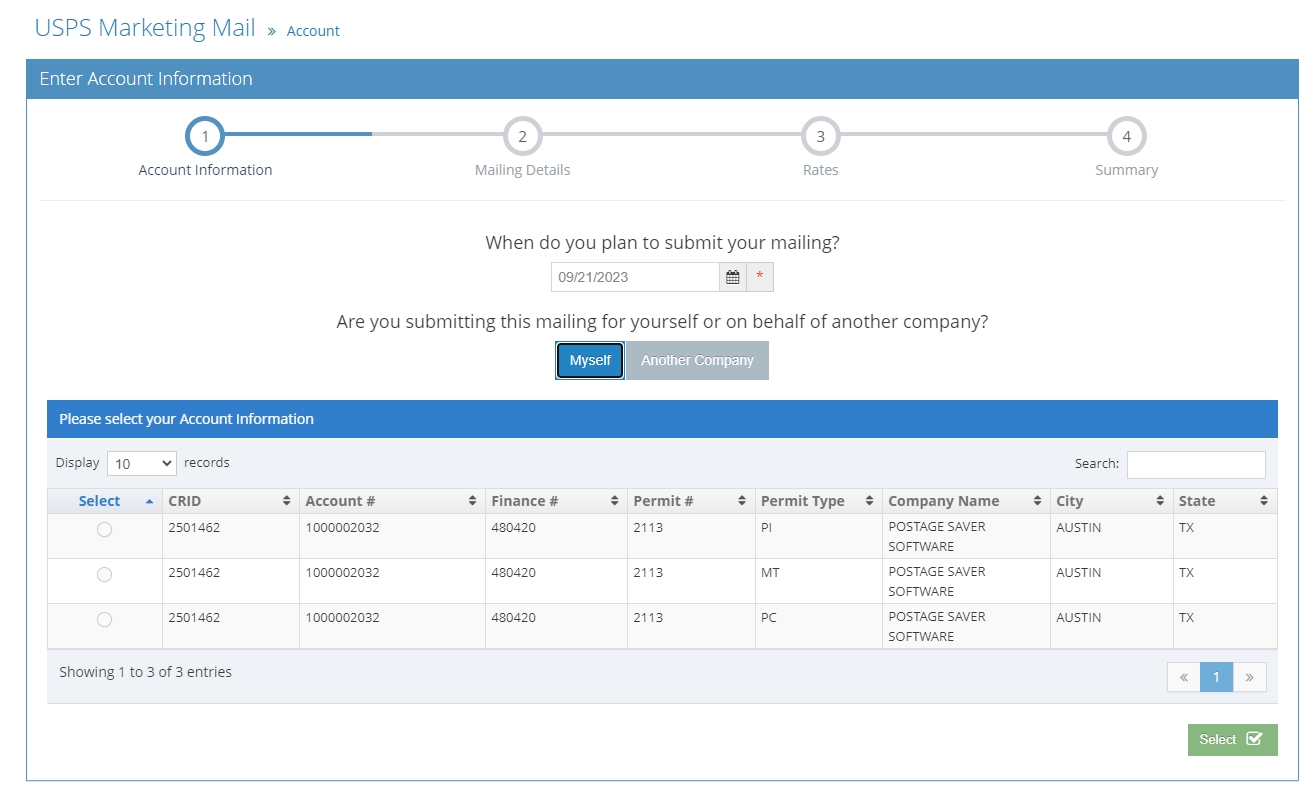The image size is (1314, 786).
Task: Click the green Select button
Action: tap(1232, 739)
